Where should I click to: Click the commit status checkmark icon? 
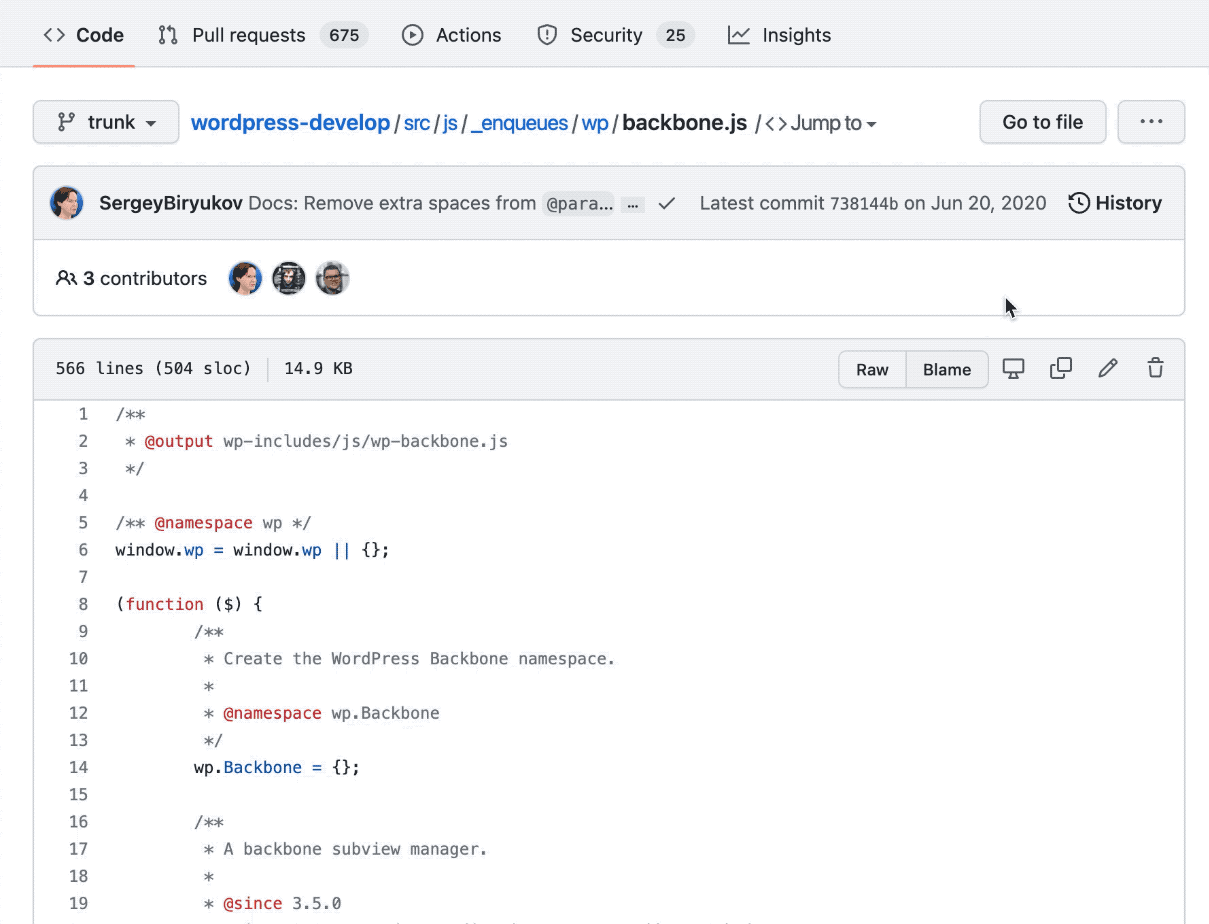click(667, 203)
